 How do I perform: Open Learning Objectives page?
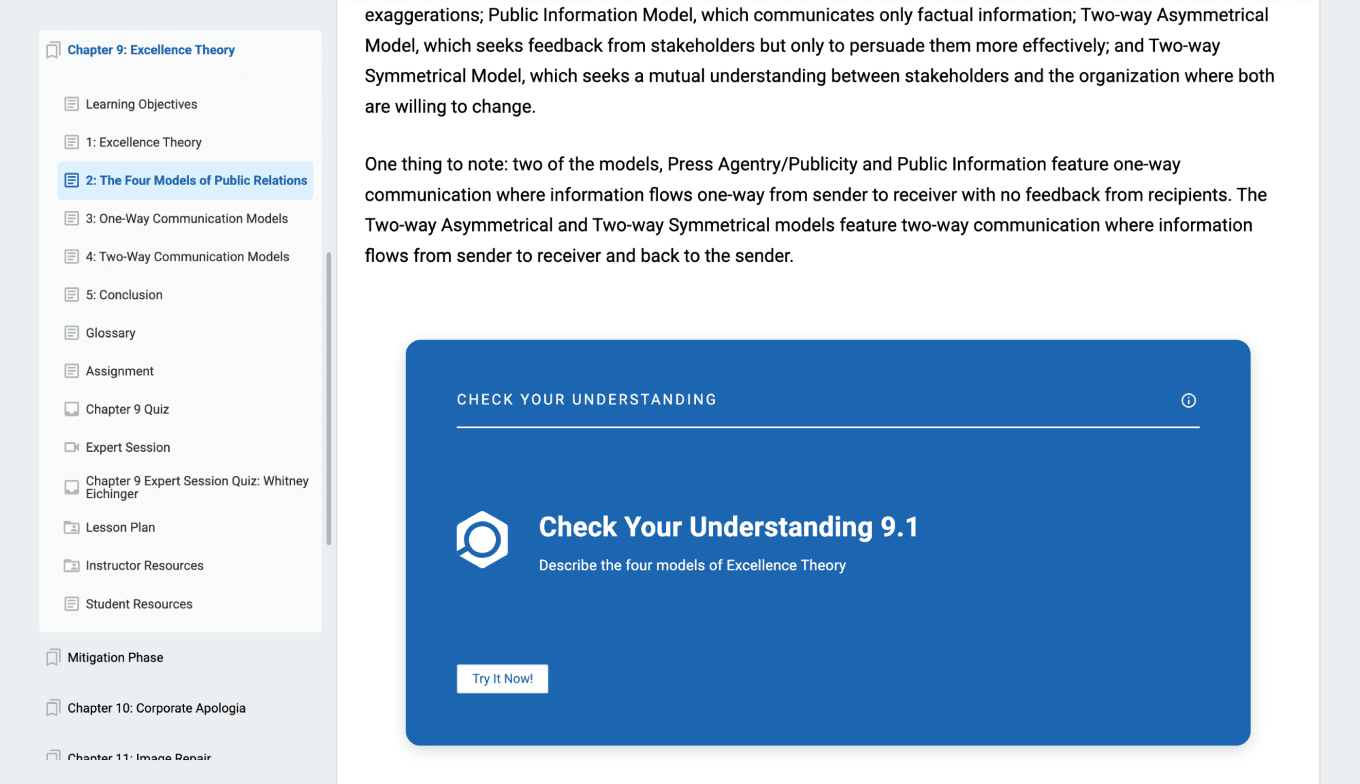pos(141,104)
